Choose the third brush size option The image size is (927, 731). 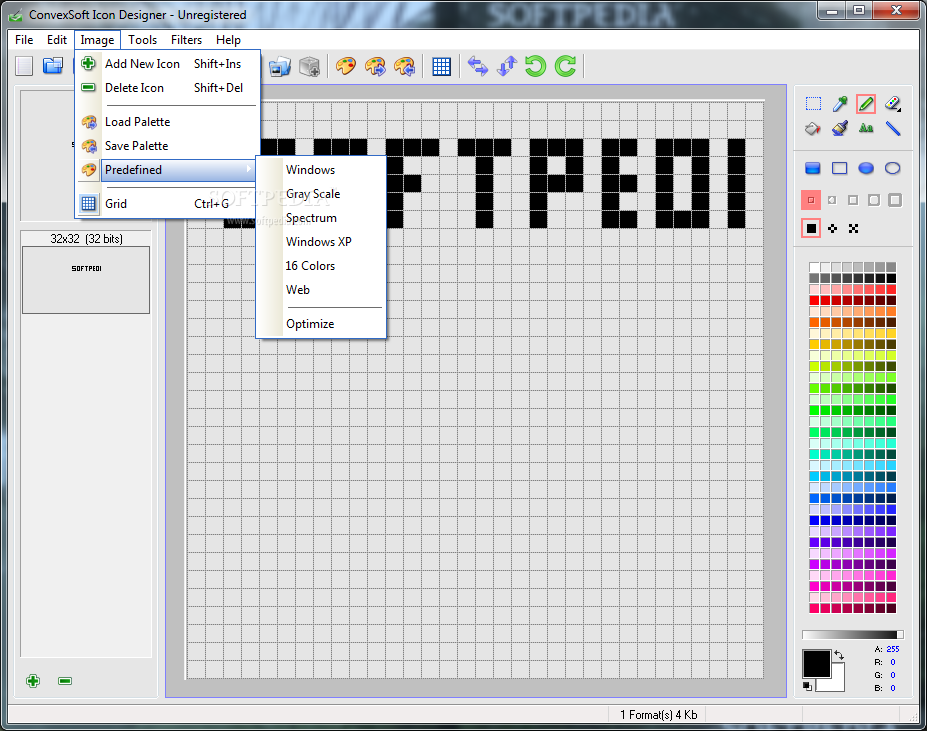pyautogui.click(x=853, y=200)
